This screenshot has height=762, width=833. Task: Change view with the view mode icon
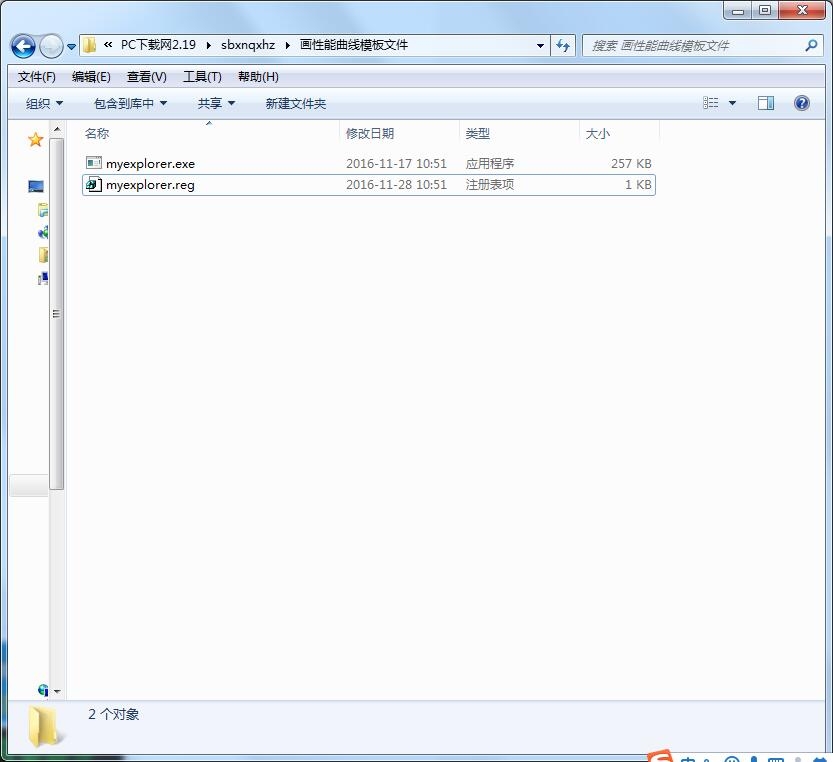coord(710,103)
